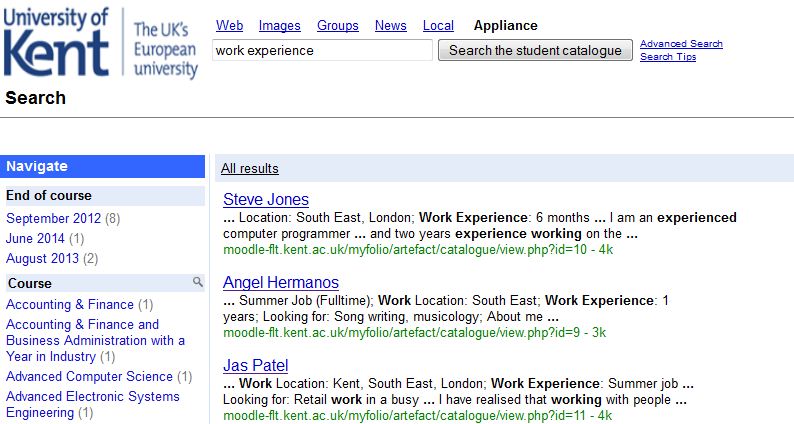
Task: Filter by September 2012 end of course
Action: click(54, 218)
